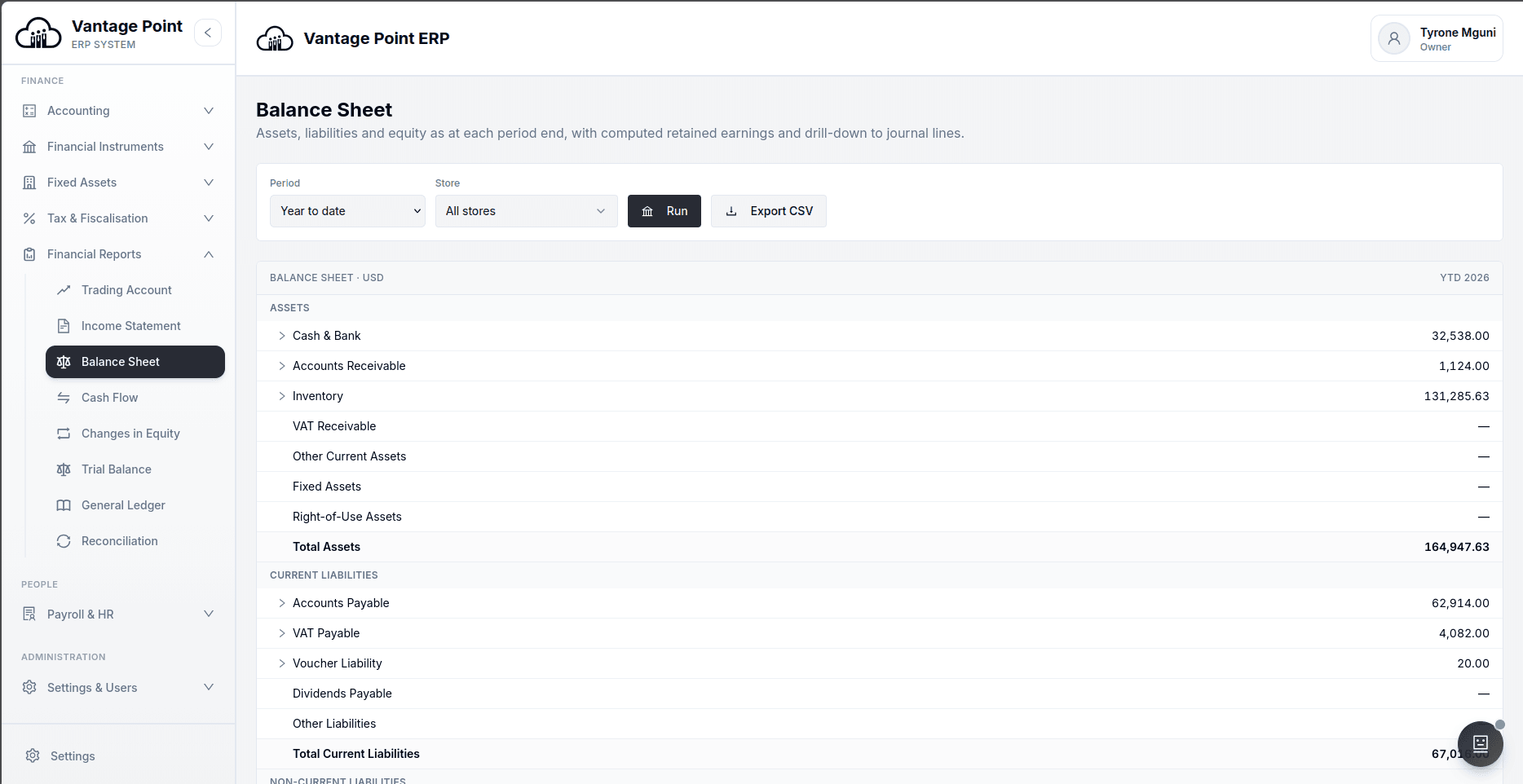Open the Changes in Equity report
The height and width of the screenshot is (784, 1523).
(135, 434)
